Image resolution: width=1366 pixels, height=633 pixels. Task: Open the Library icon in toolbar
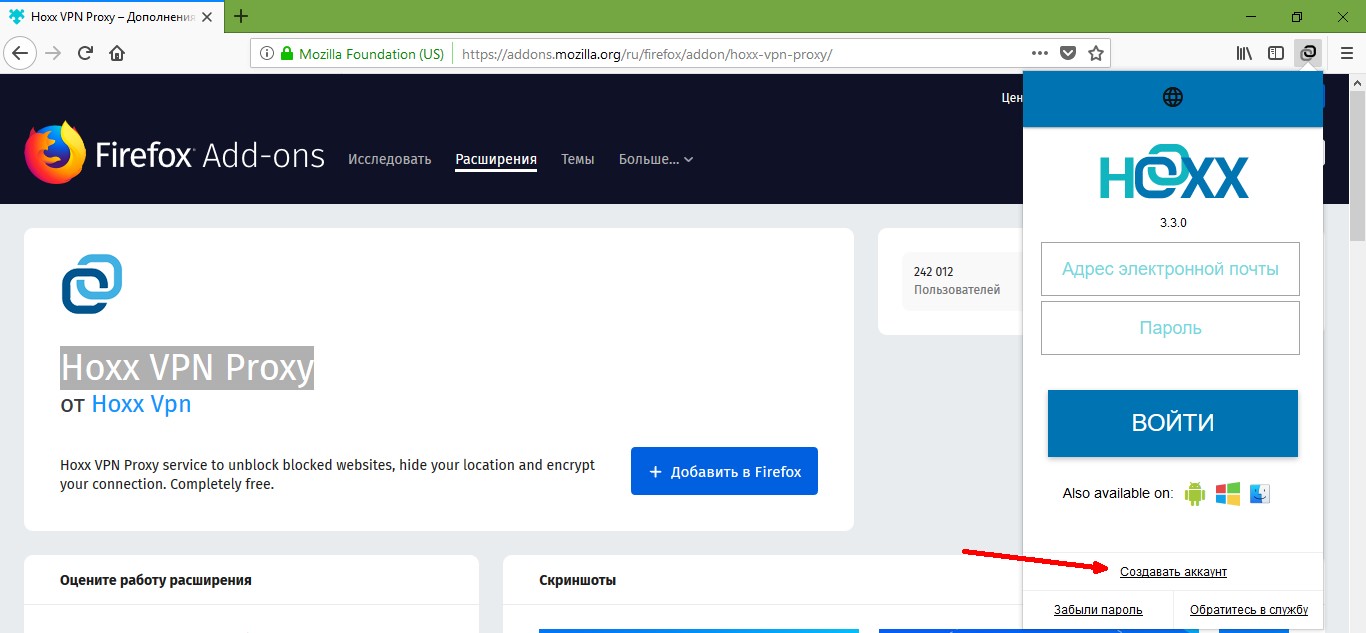coord(1244,53)
